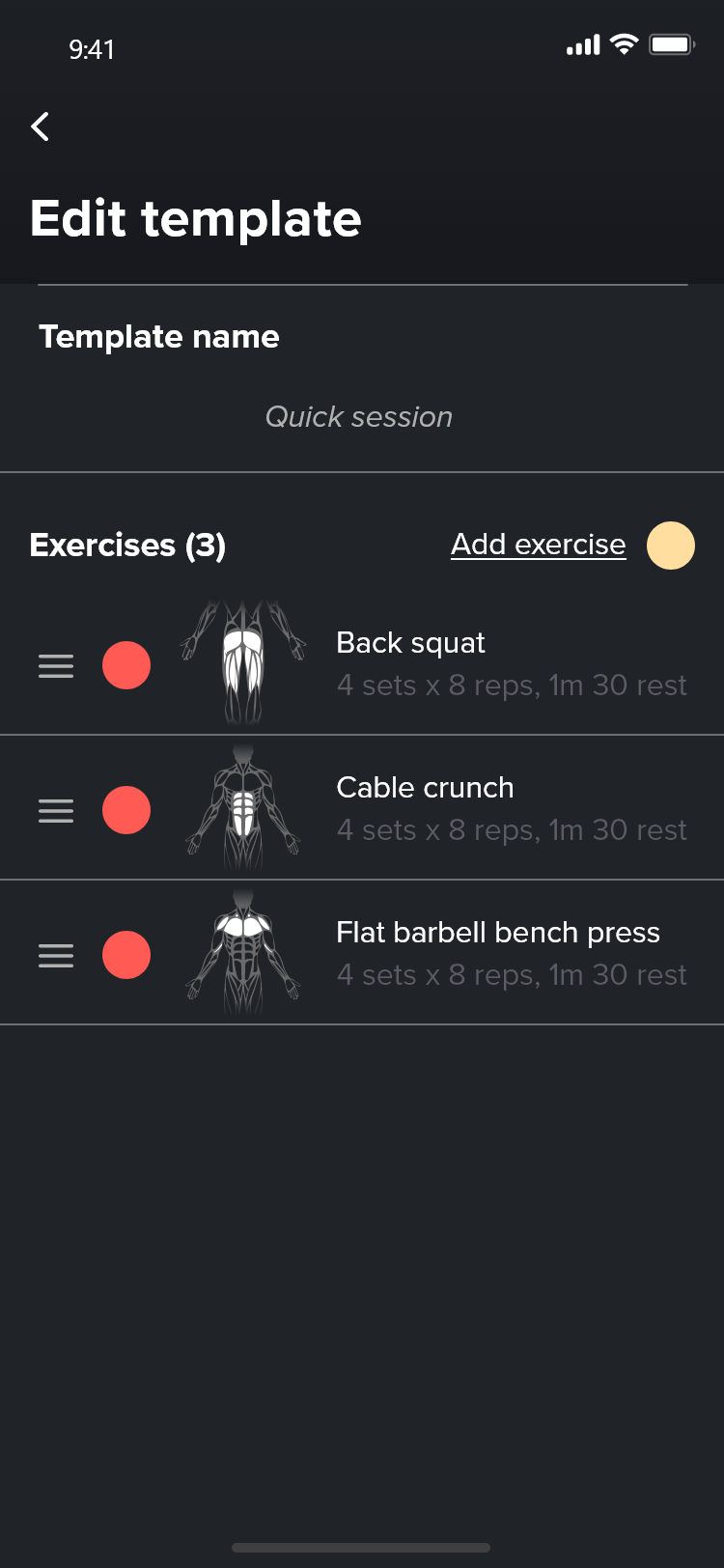
Task: Tap Back squat sets and reps details
Action: (512, 686)
